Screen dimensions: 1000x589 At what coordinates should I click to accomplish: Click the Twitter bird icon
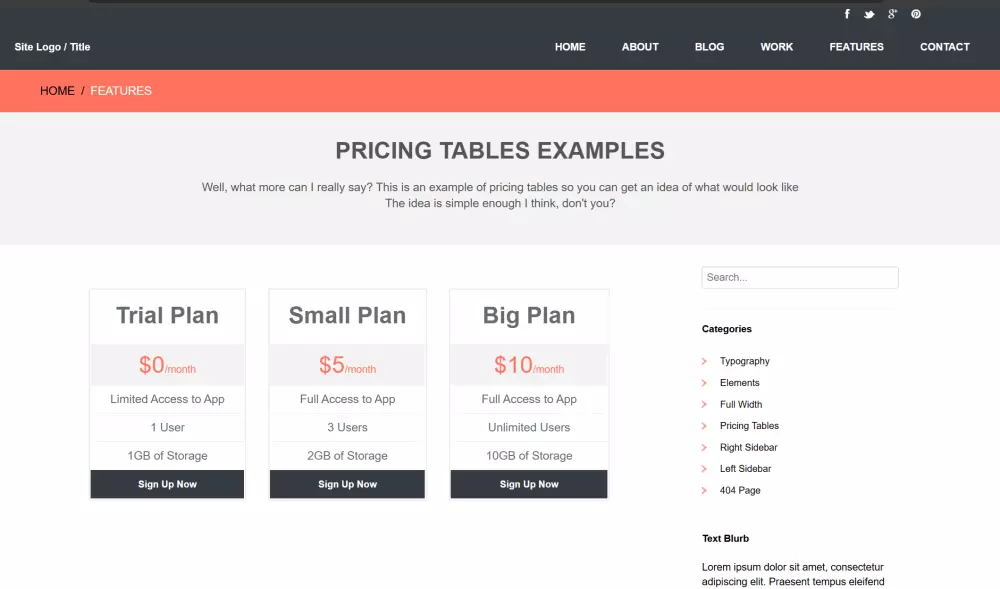click(869, 14)
